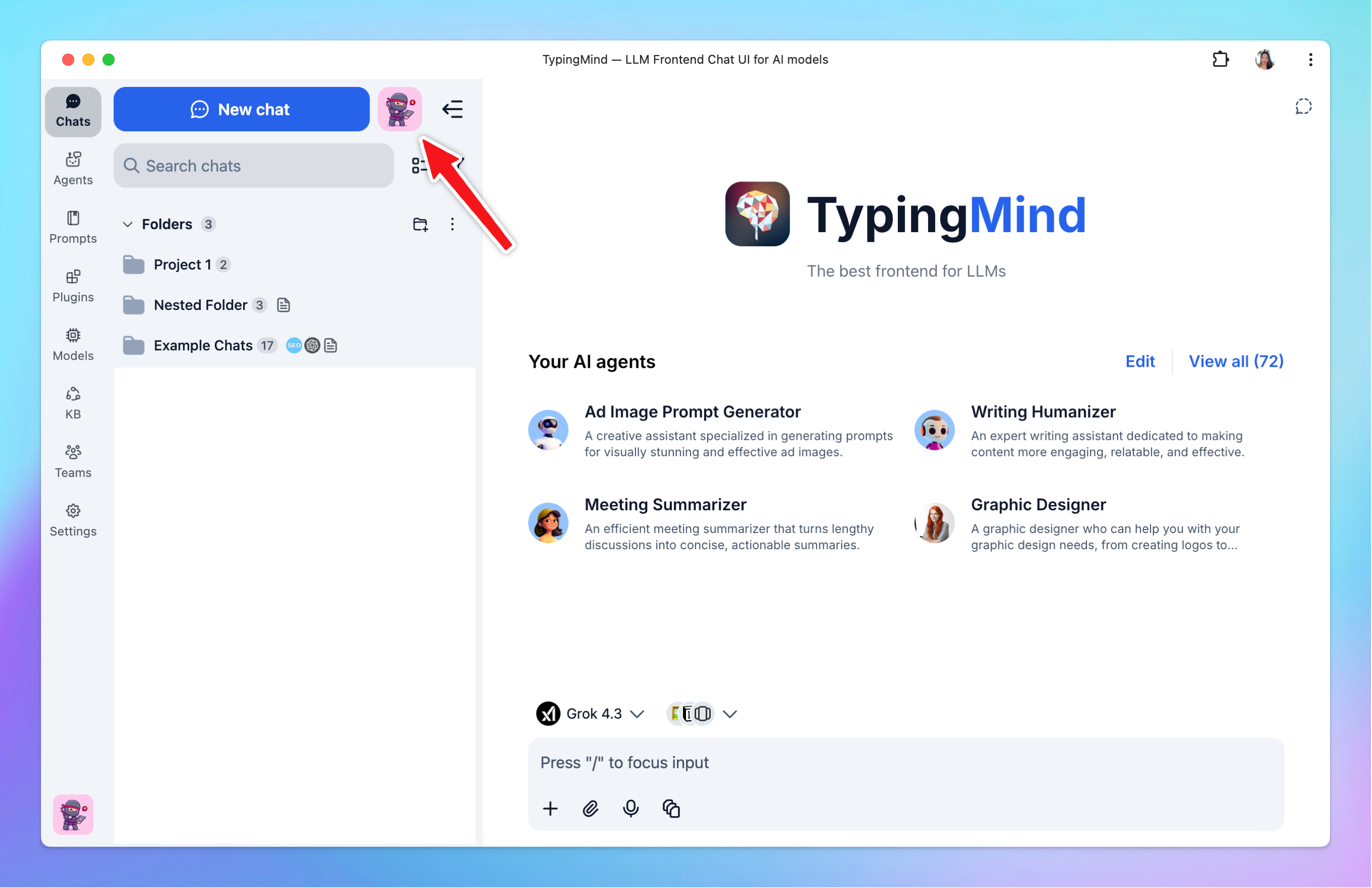Create a new folder with the folder-plus icon
Image resolution: width=1372 pixels, height=888 pixels.
420,225
